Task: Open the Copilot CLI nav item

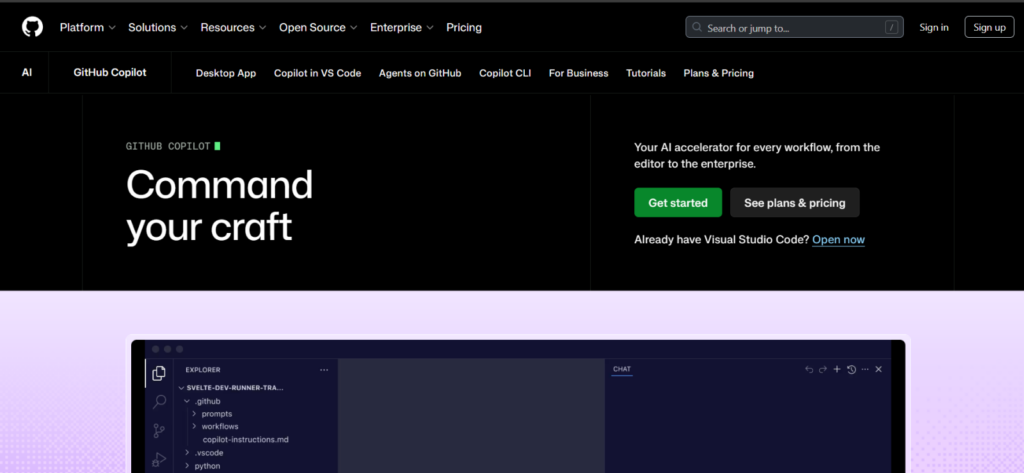Action: [505, 73]
